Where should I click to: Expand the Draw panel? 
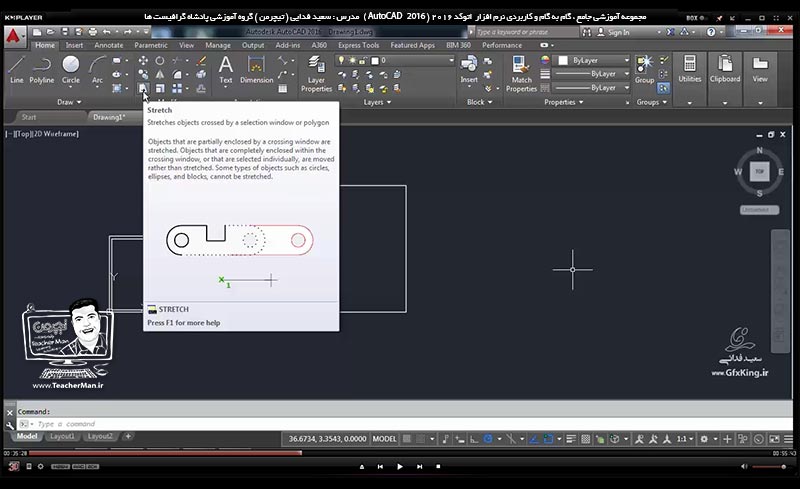pyautogui.click(x=69, y=102)
